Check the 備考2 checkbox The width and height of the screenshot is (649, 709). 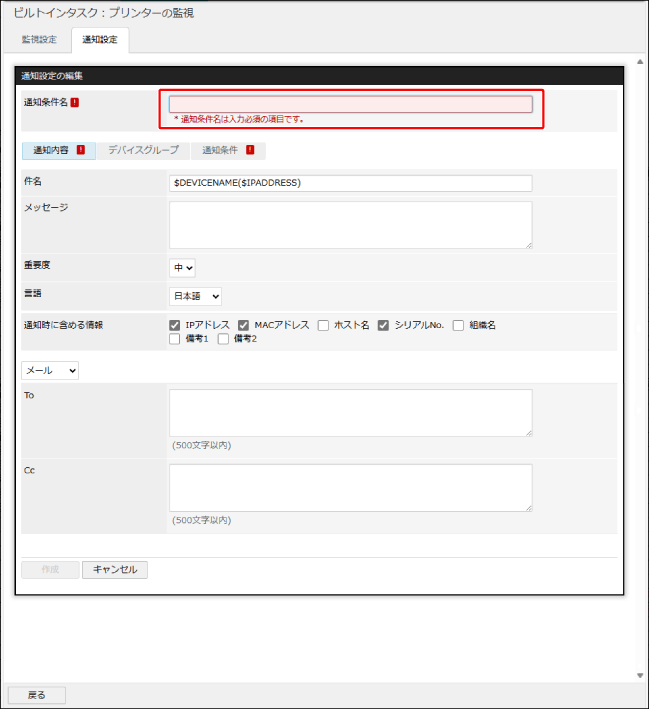(x=223, y=339)
